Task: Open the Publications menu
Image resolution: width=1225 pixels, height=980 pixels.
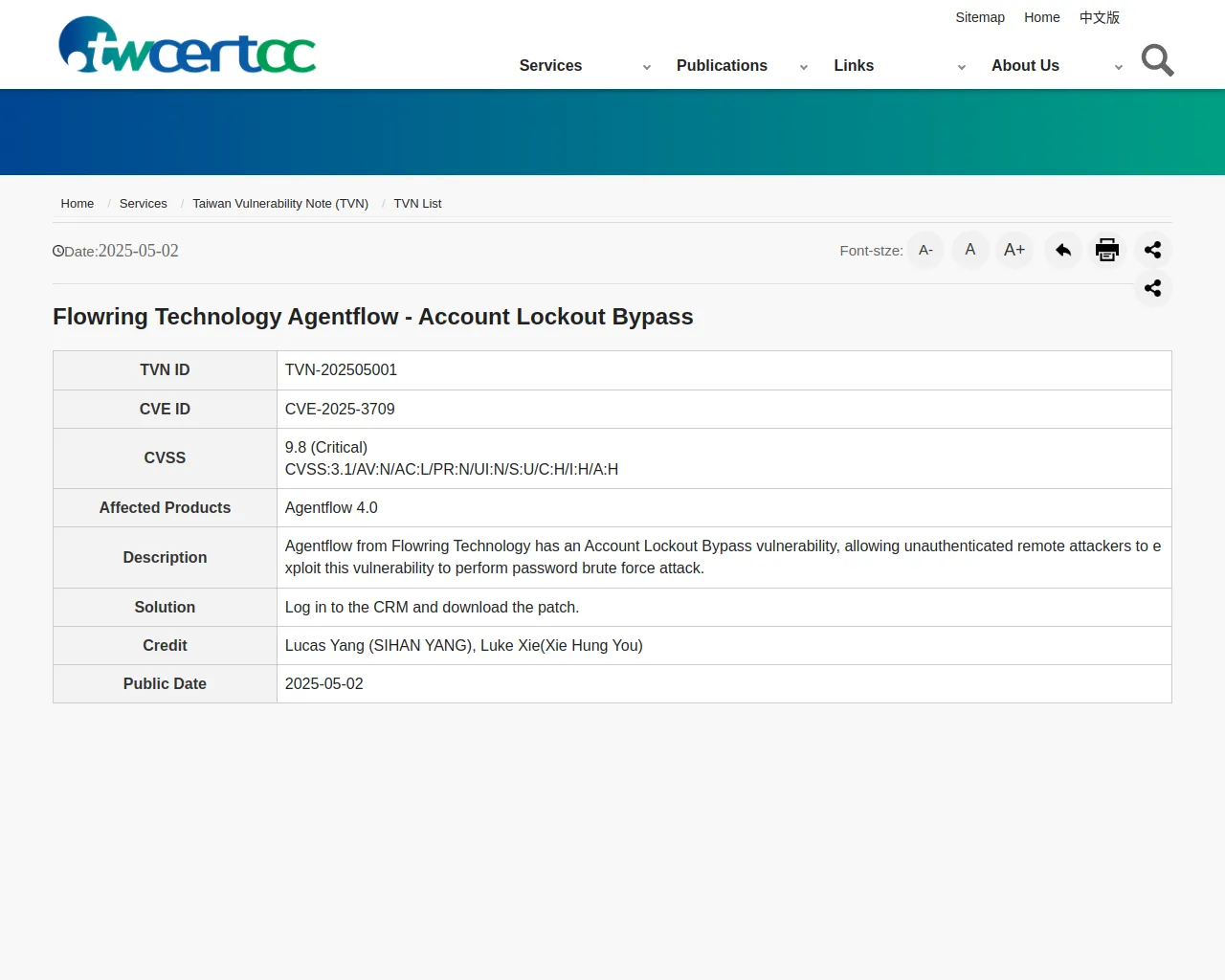Action: coord(722,65)
